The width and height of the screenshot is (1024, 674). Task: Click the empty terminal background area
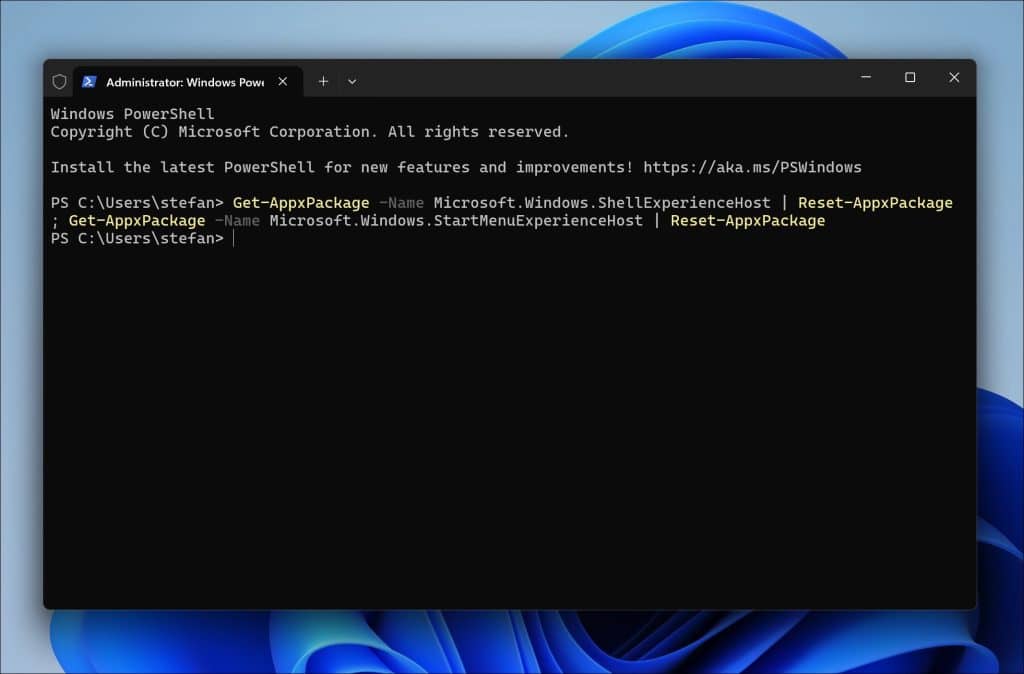point(500,420)
